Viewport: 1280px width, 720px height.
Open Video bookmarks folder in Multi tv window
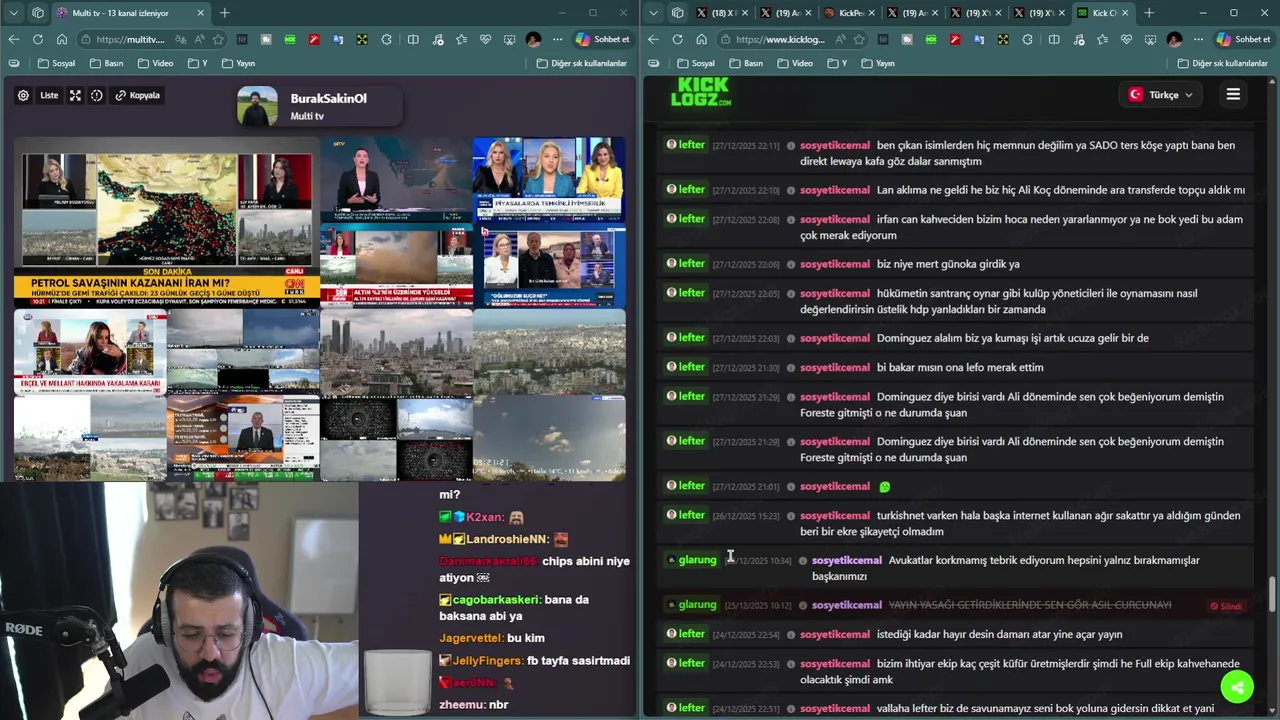(156, 63)
